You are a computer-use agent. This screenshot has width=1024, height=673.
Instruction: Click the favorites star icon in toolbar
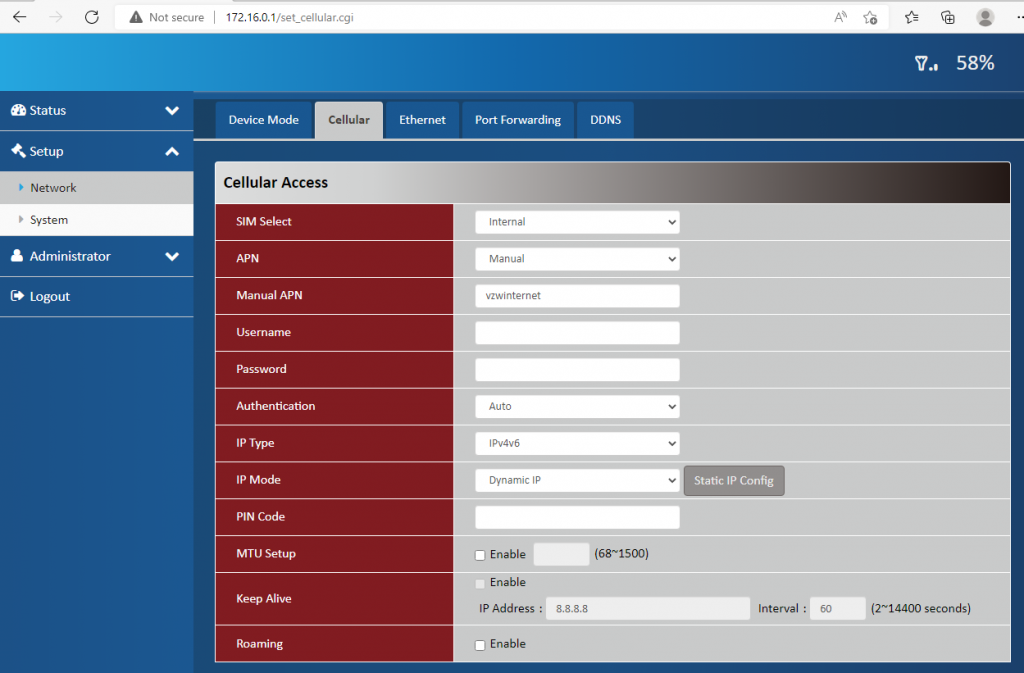click(911, 17)
